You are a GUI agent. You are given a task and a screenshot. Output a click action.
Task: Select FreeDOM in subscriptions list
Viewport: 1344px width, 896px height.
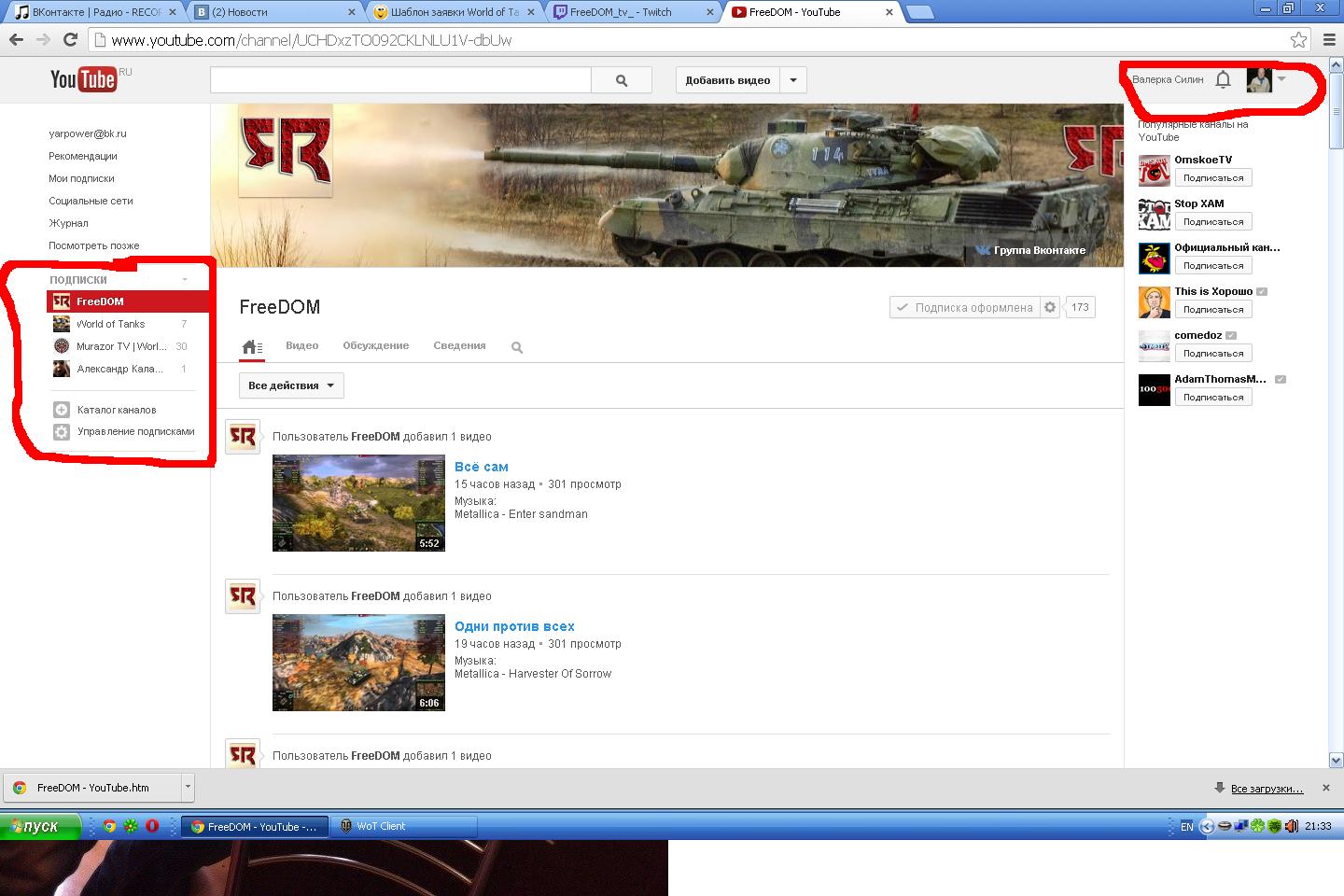[128, 301]
